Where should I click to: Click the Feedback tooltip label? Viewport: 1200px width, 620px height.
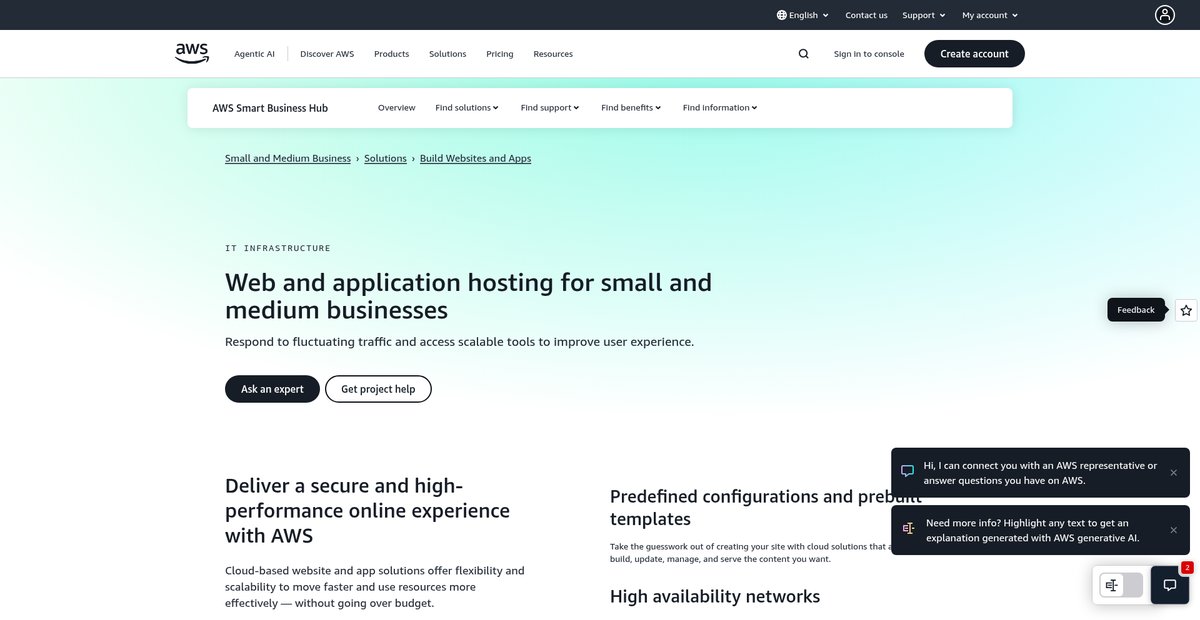point(1136,310)
